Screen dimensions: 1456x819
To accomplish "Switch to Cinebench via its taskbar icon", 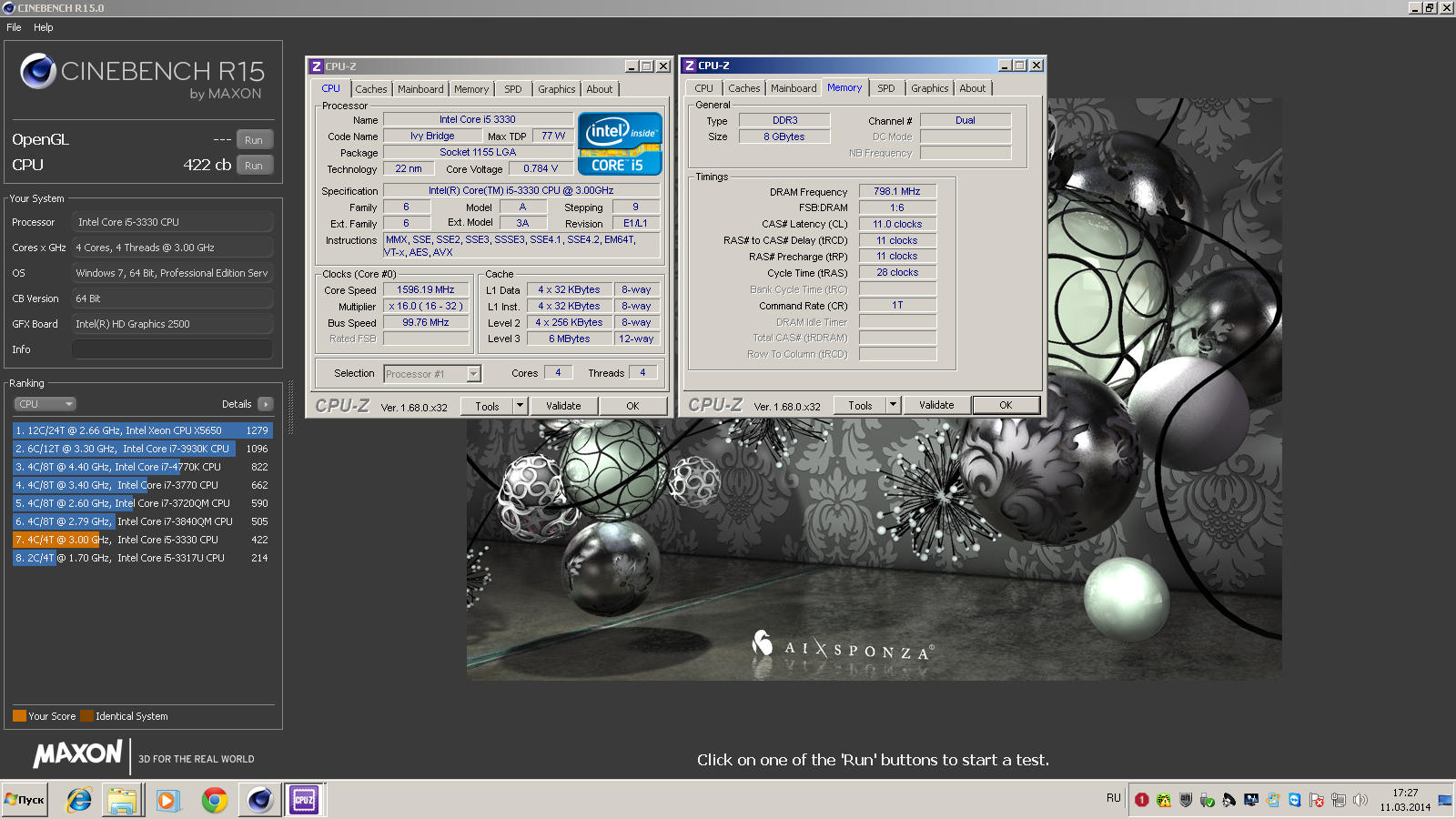I will 259,800.
